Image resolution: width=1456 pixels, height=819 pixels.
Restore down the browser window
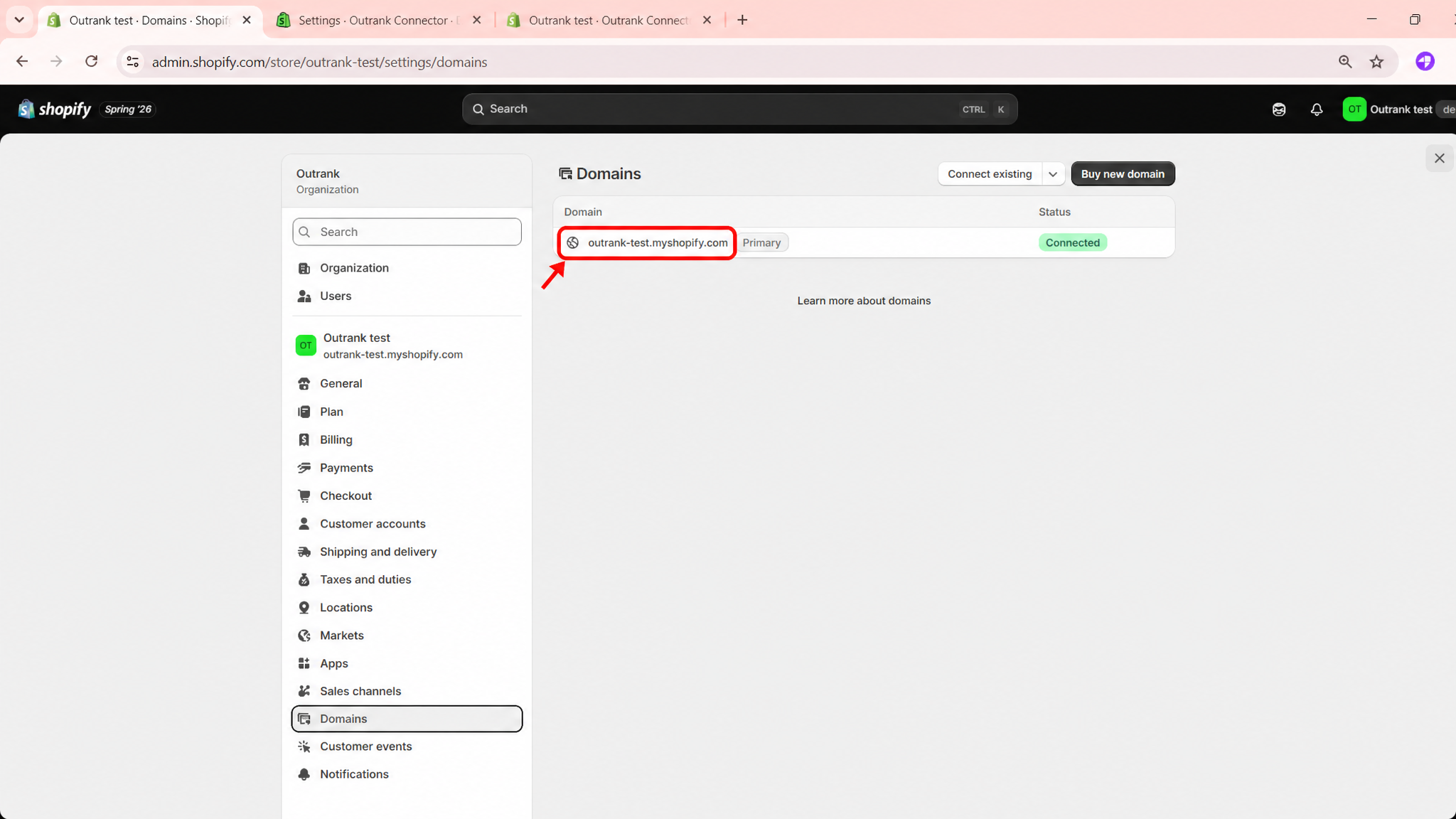click(x=1415, y=19)
